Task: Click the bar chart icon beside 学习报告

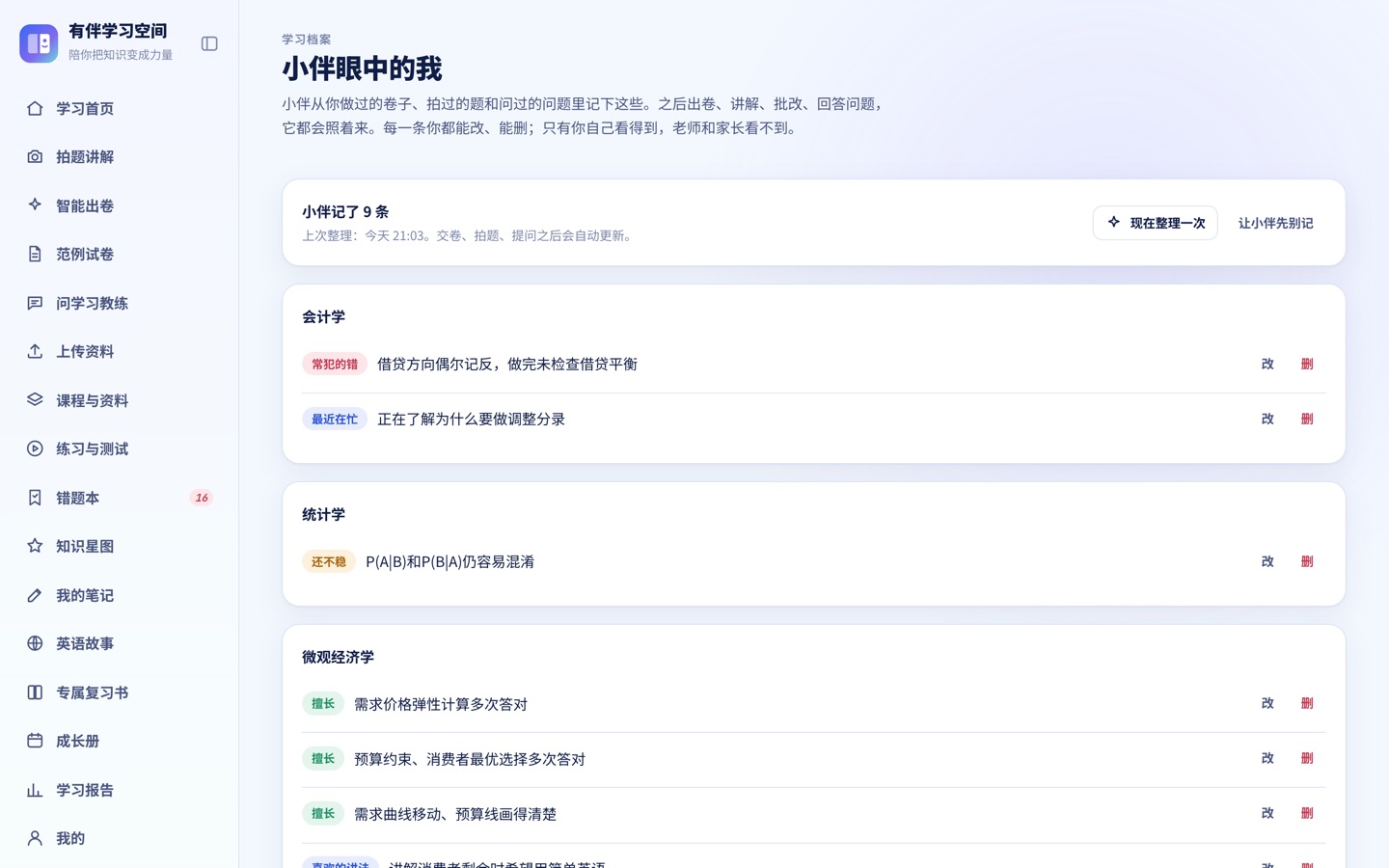Action: 35,790
